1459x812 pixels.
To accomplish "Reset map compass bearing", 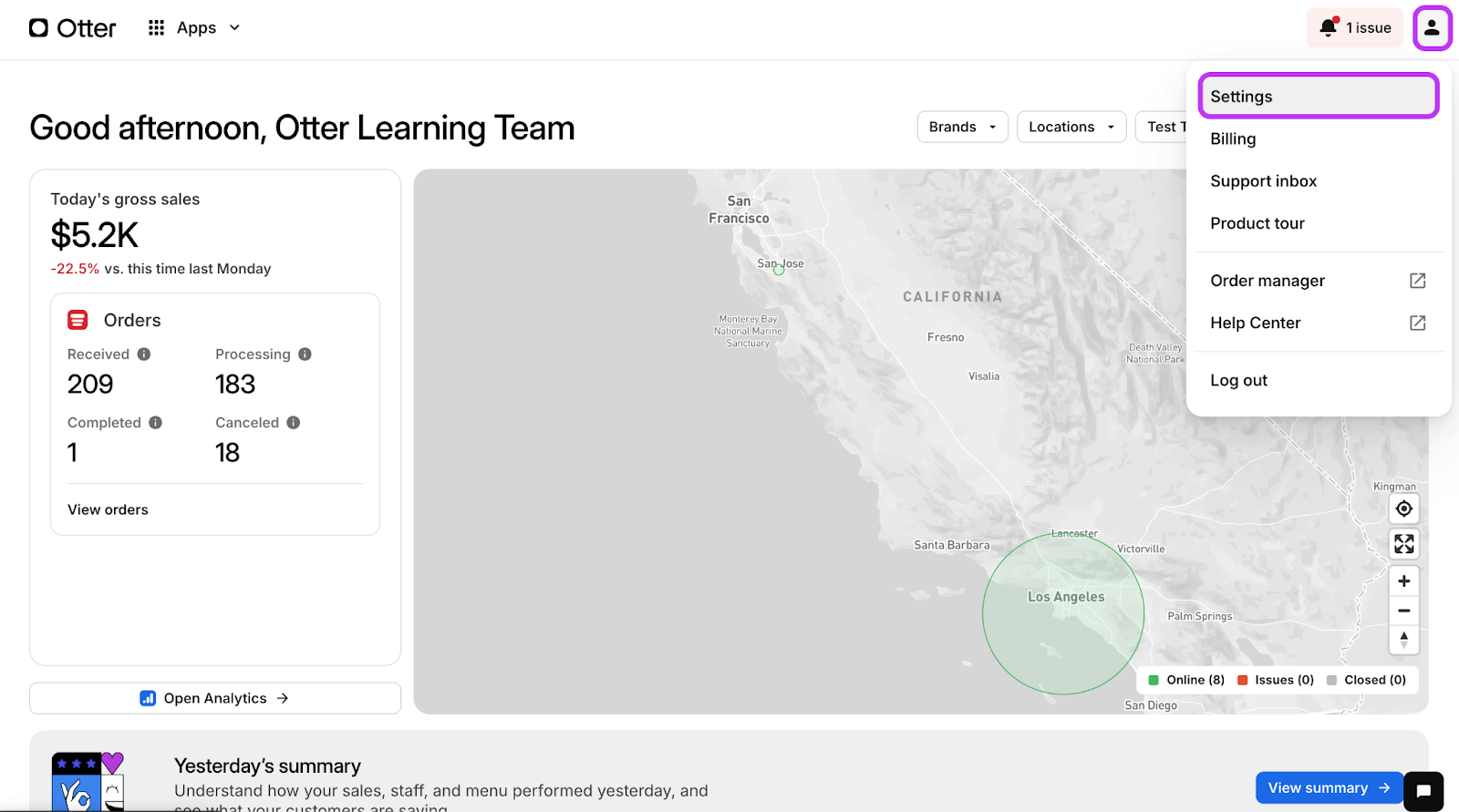I will (1403, 640).
